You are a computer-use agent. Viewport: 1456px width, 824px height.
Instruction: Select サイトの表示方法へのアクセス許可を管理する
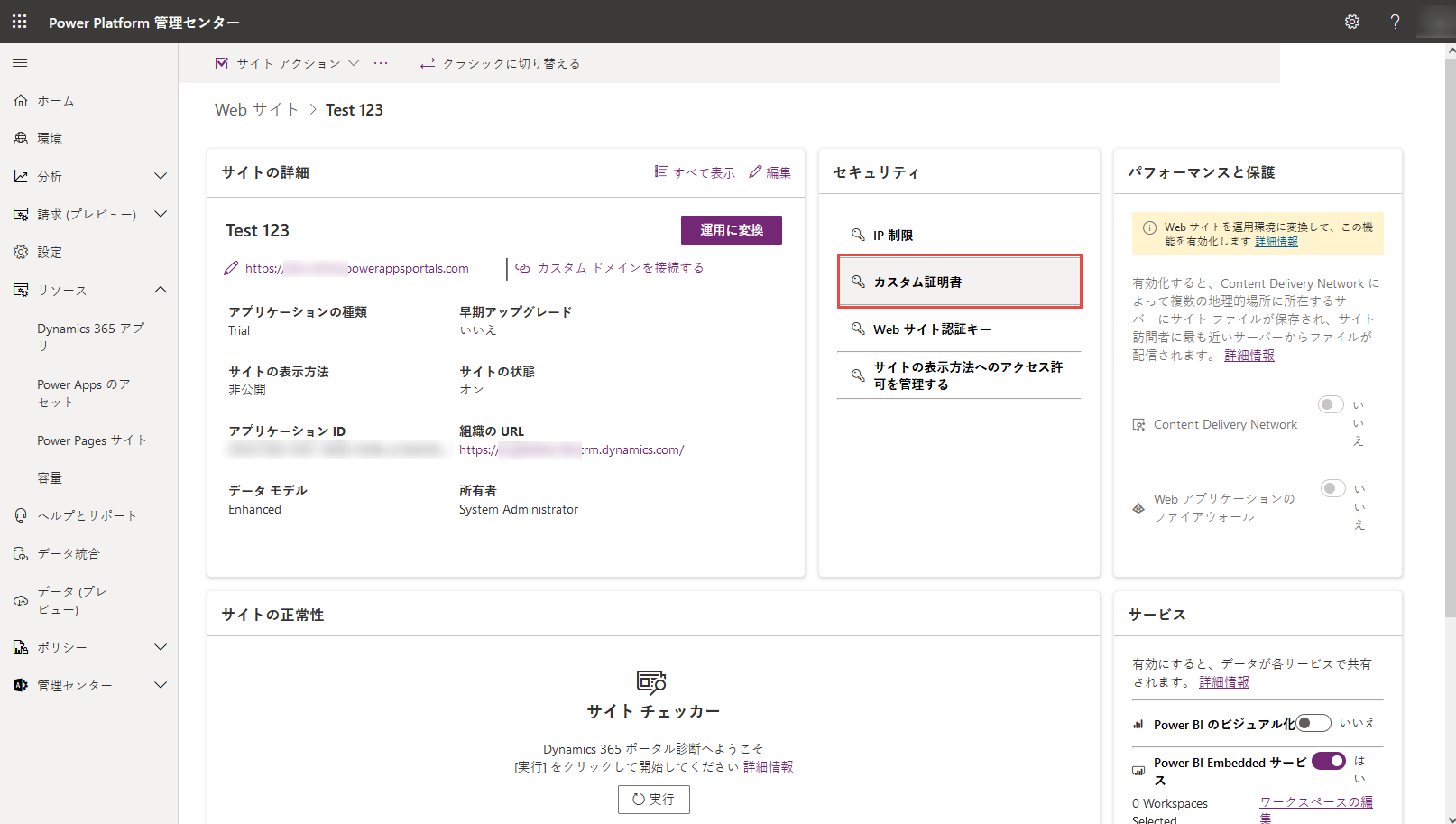[959, 375]
